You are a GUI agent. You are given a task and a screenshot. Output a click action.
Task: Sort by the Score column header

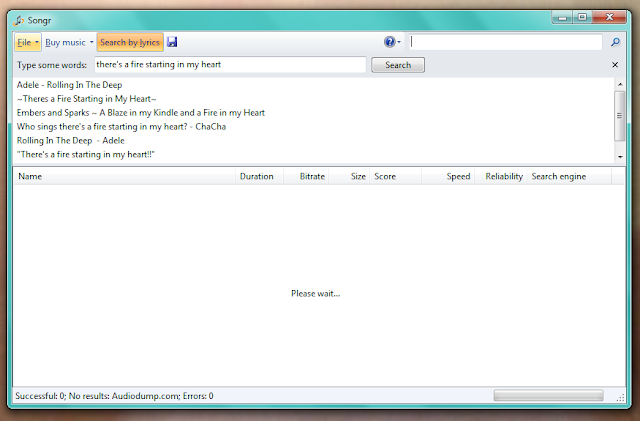point(395,176)
